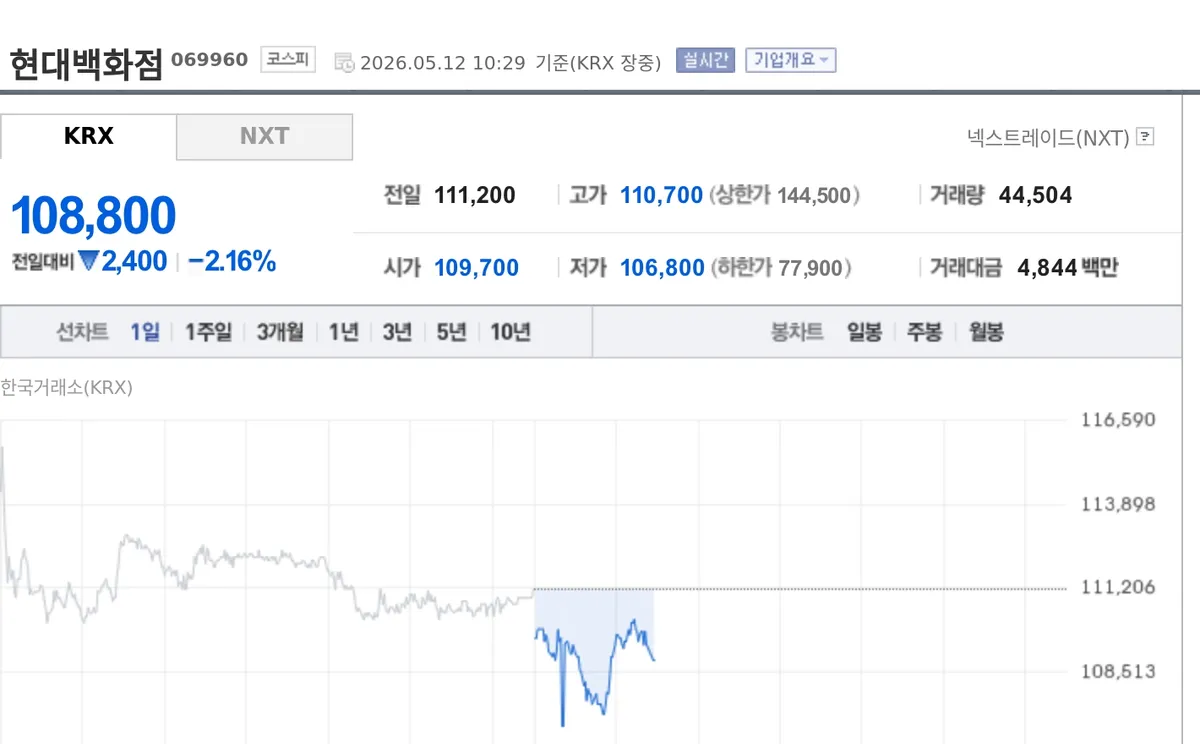
Task: Open the 기업개요 dropdown
Action: (791, 60)
